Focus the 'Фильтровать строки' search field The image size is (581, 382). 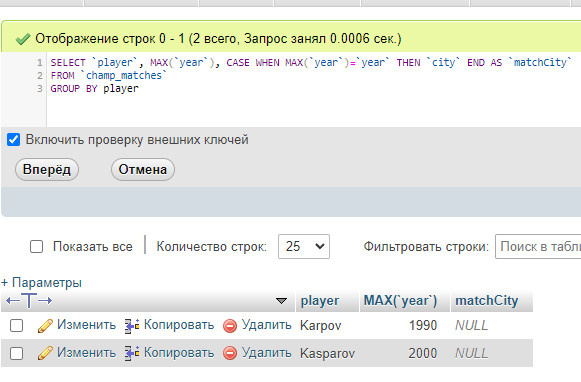click(x=538, y=246)
